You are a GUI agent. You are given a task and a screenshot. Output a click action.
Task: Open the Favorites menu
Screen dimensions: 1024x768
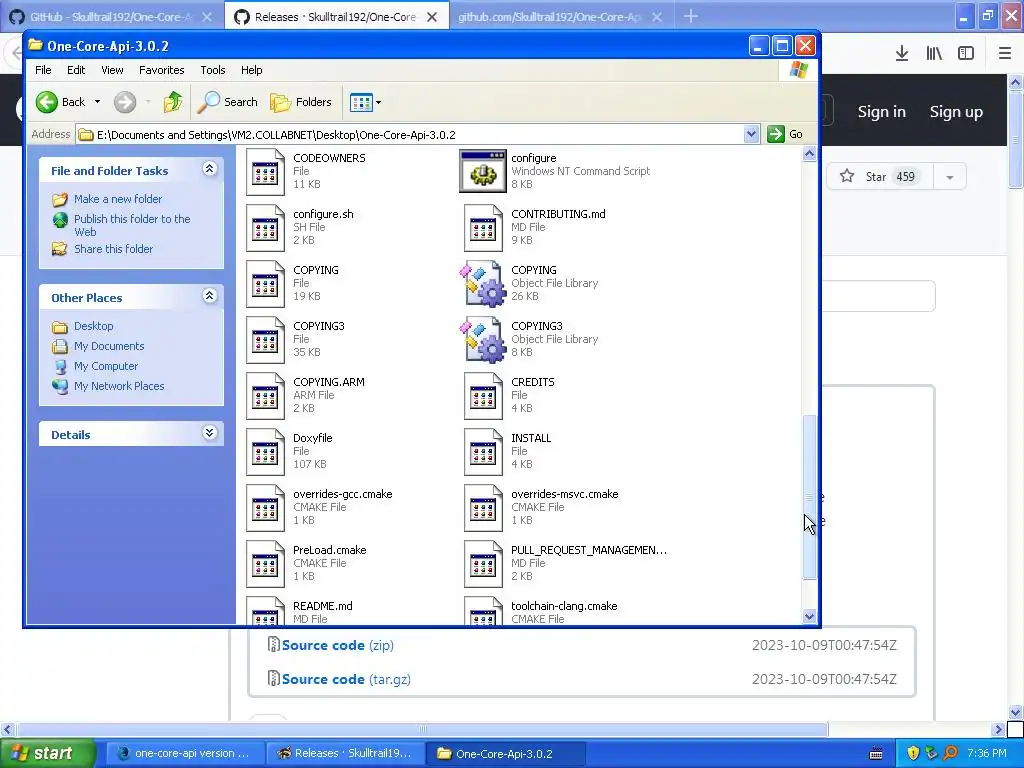tap(161, 70)
